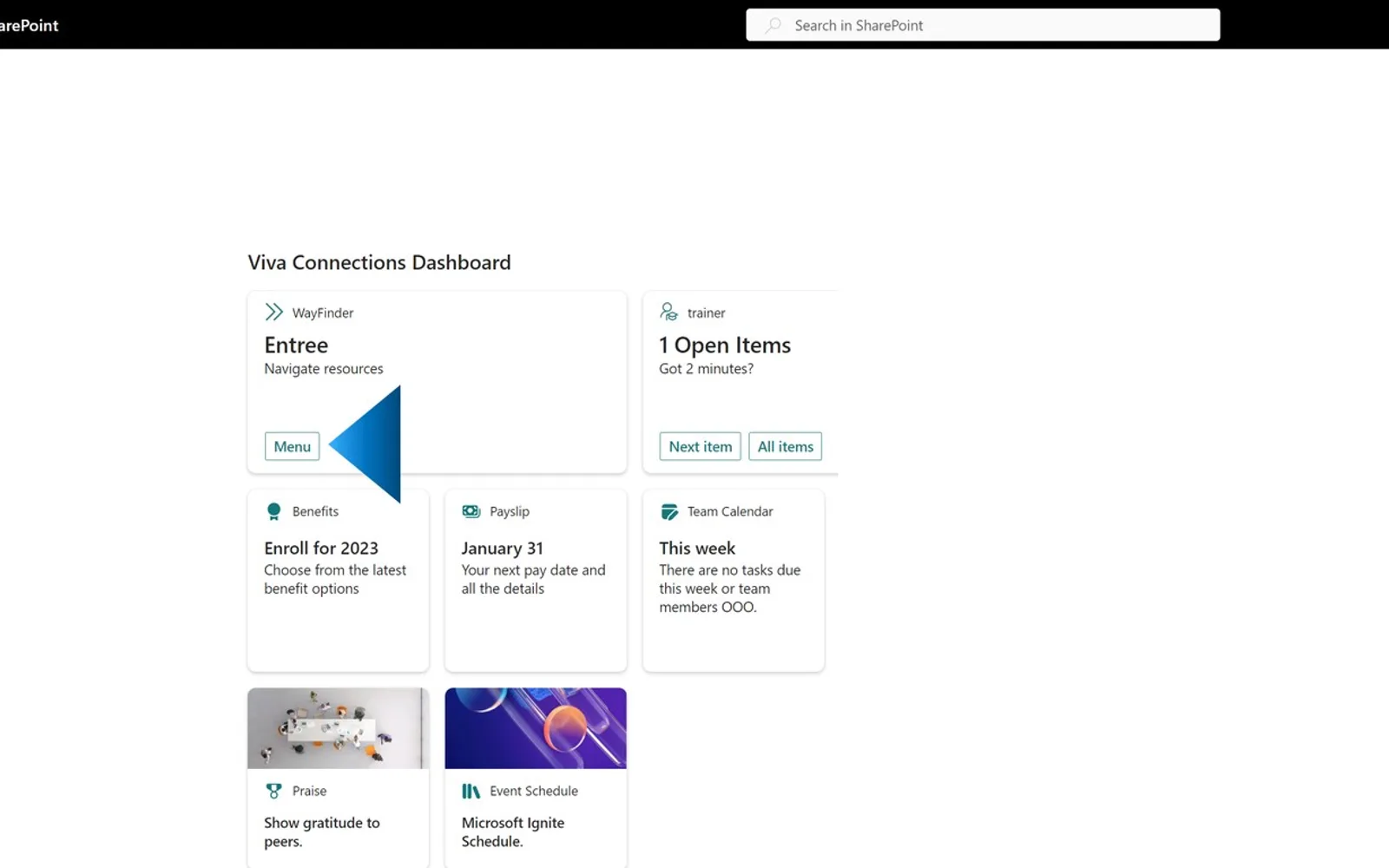Click the Praise trophy icon
The width and height of the screenshot is (1389, 868).
coord(273,791)
